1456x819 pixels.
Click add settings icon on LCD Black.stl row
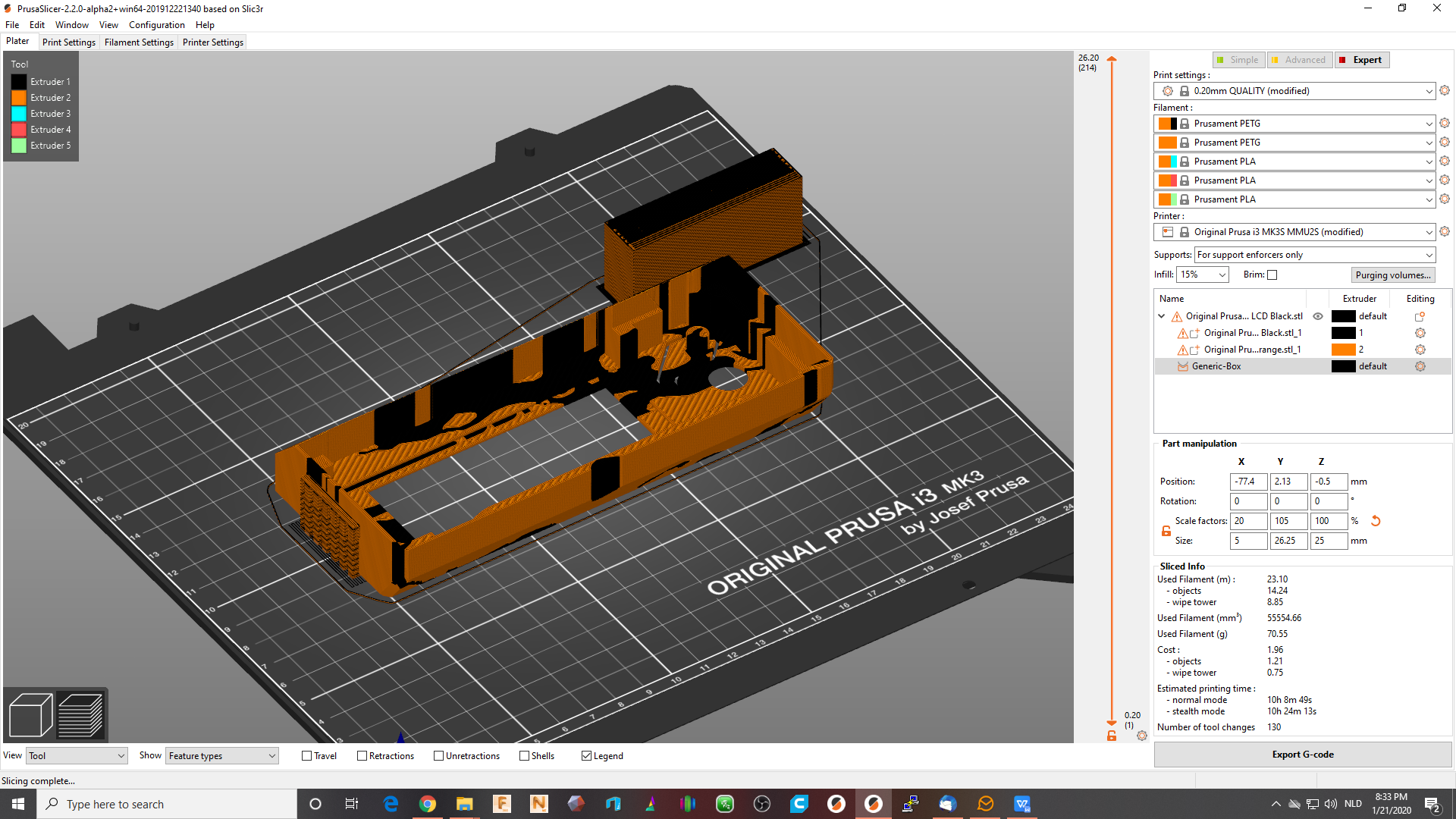tap(1419, 316)
